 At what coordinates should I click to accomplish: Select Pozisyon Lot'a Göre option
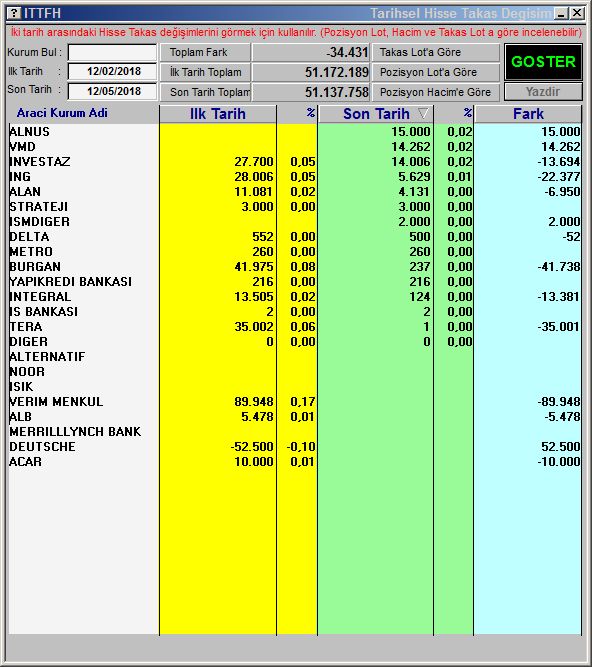(x=436, y=72)
